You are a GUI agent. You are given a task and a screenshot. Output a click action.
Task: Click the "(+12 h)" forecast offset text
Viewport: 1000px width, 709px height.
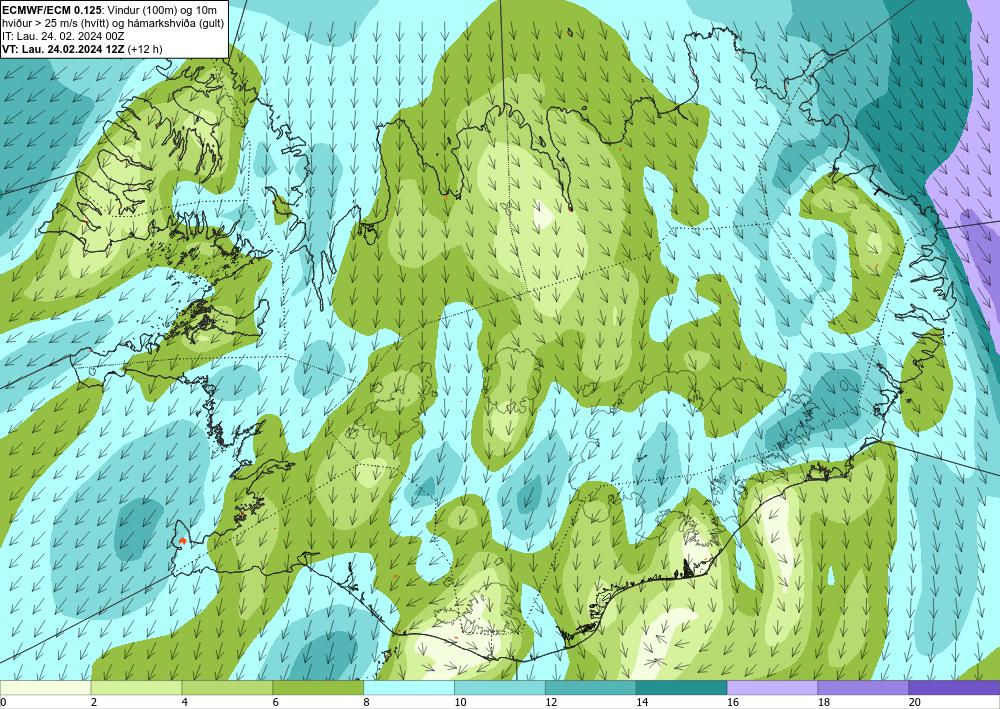(145, 48)
